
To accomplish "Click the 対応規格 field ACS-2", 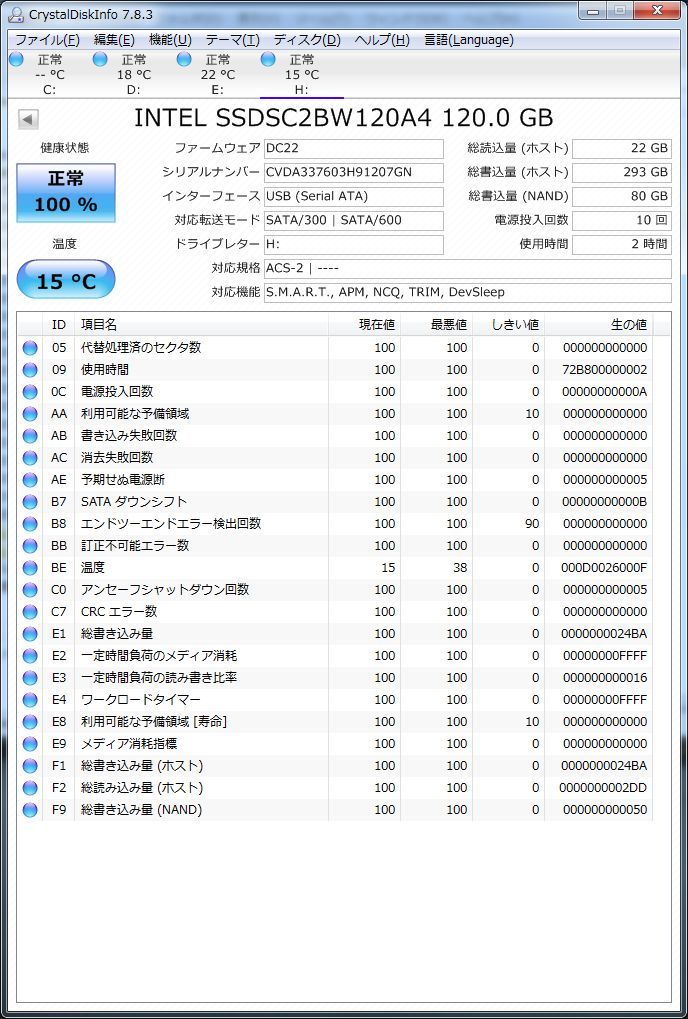I will (468, 268).
